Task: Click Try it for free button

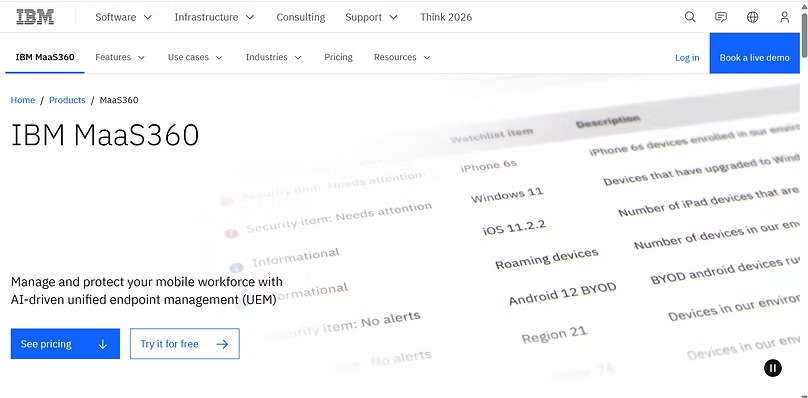Action: pyautogui.click(x=184, y=344)
